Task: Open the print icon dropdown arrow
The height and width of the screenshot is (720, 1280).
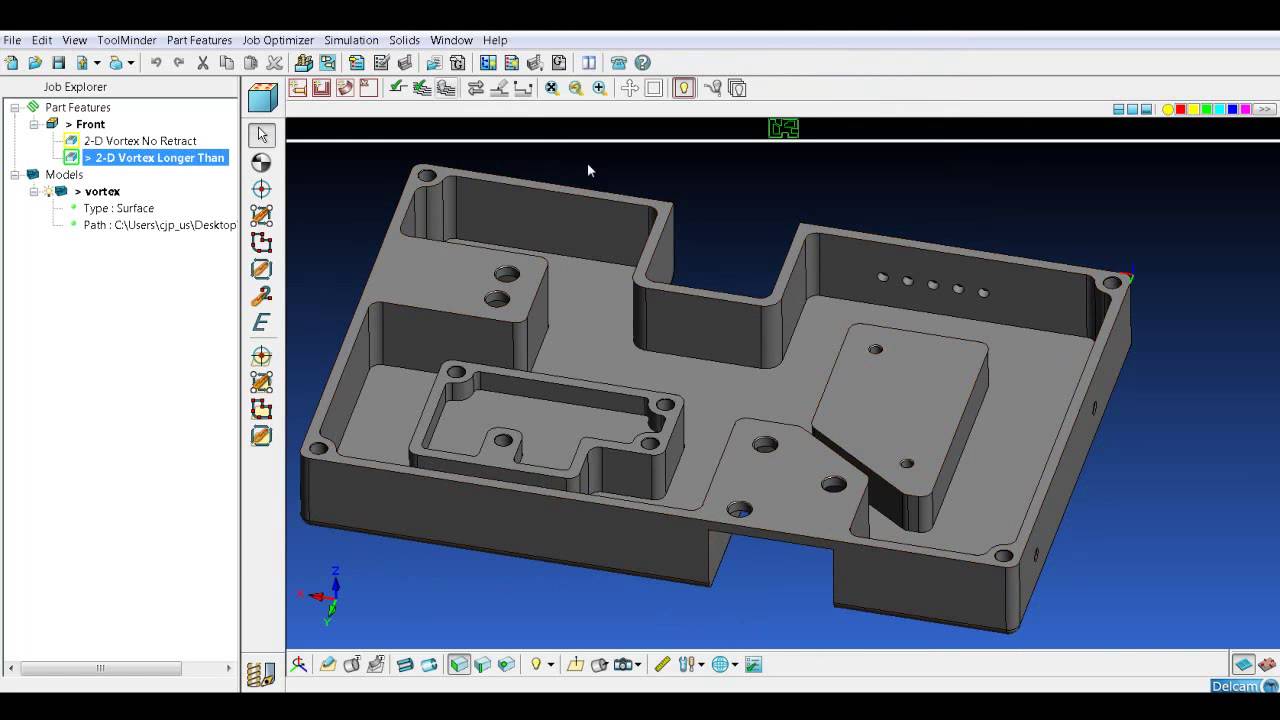Action: (130, 63)
